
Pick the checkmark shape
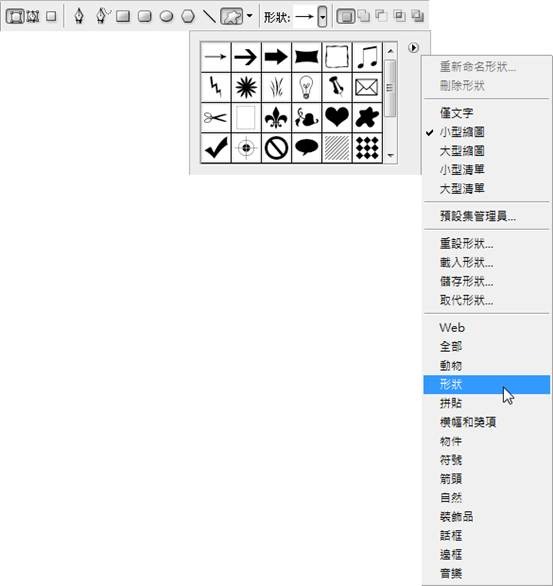tap(216, 148)
